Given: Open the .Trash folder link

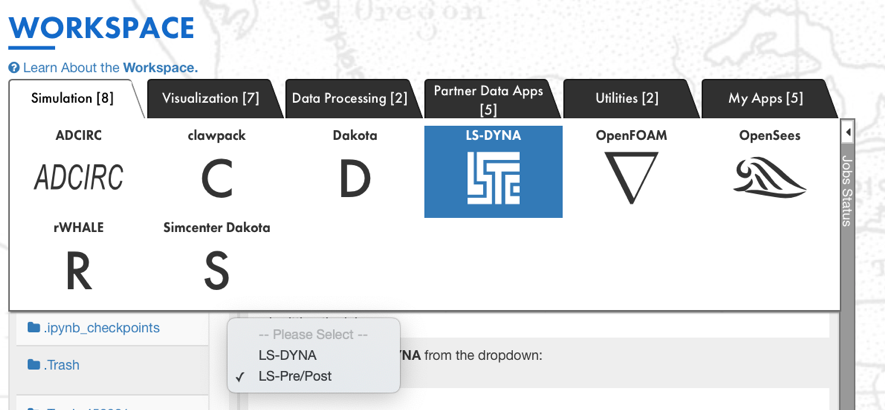Looking at the screenshot, I should (x=62, y=365).
